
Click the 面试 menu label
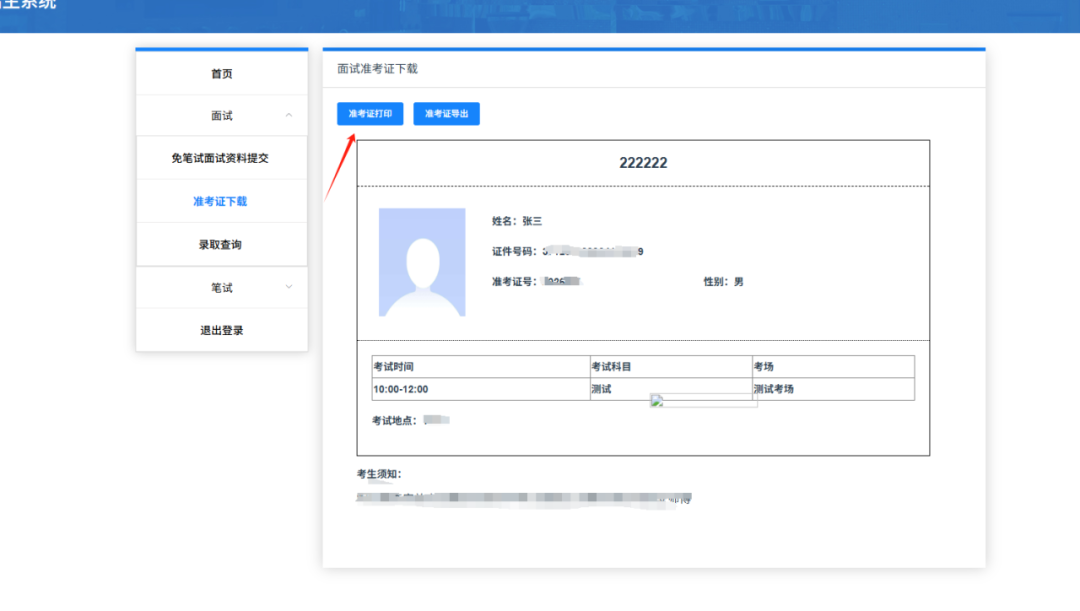pyautogui.click(x=221, y=116)
